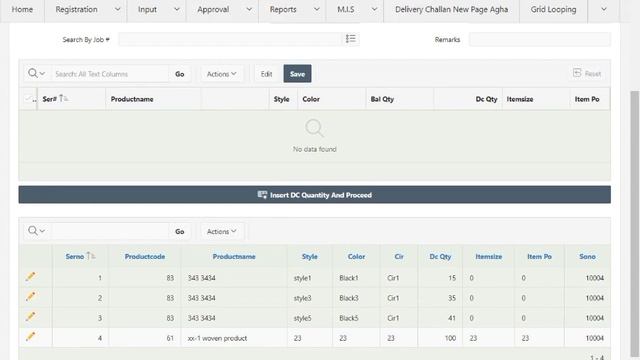Click the lower grid Color column header
This screenshot has height=360, width=640.
pos(356,256)
